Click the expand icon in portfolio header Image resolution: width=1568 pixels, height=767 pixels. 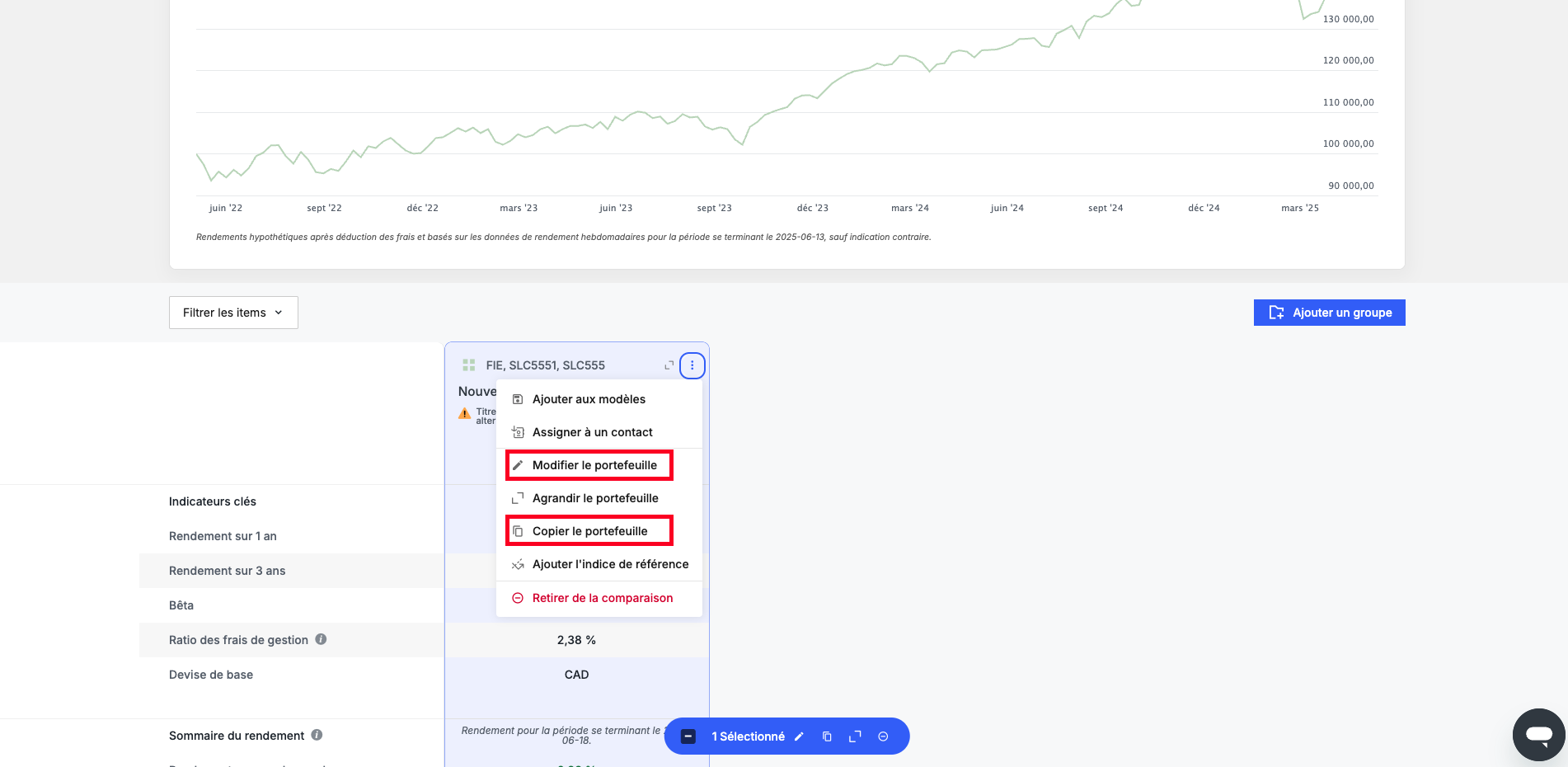[669, 365]
